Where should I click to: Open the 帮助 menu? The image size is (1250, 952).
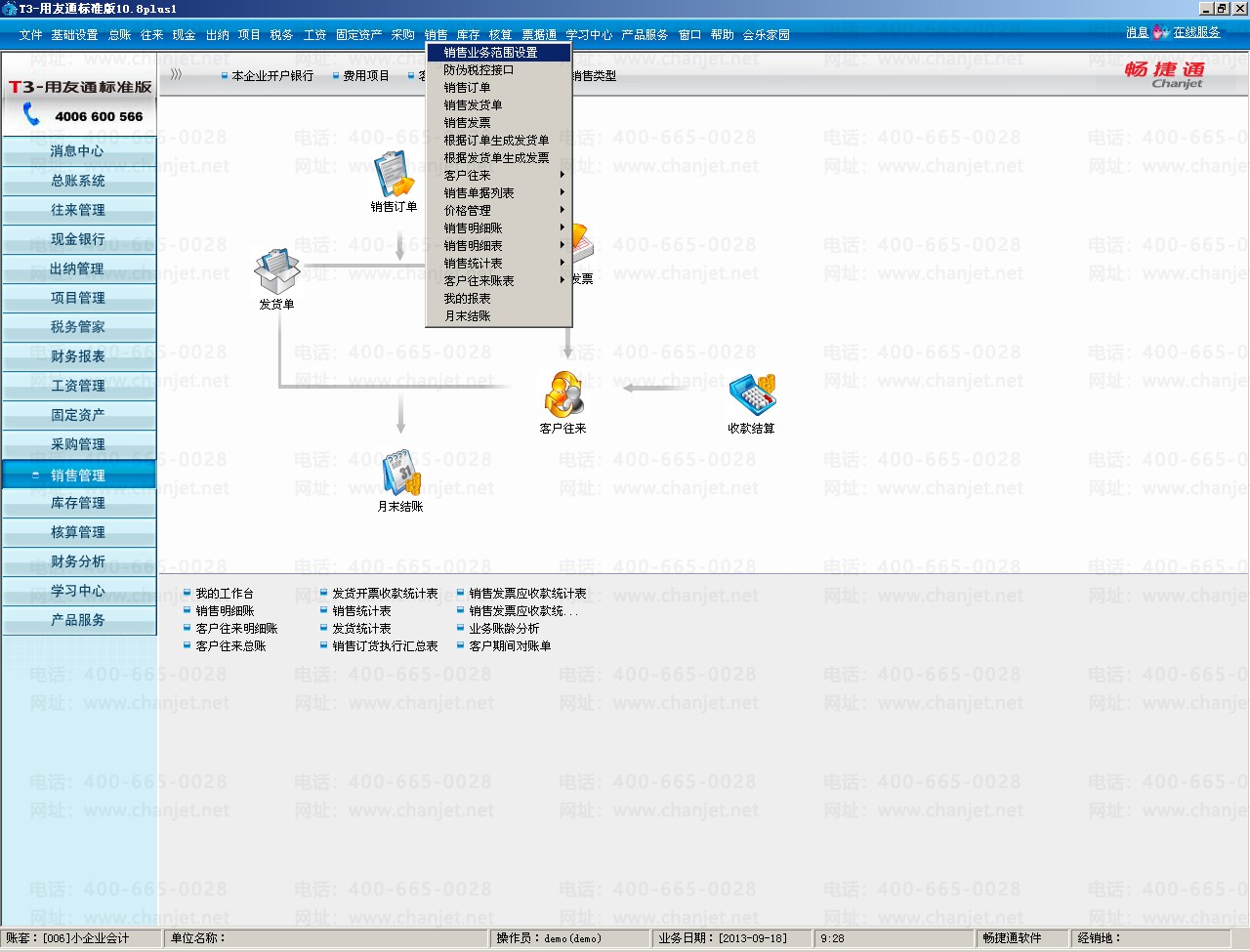(722, 35)
